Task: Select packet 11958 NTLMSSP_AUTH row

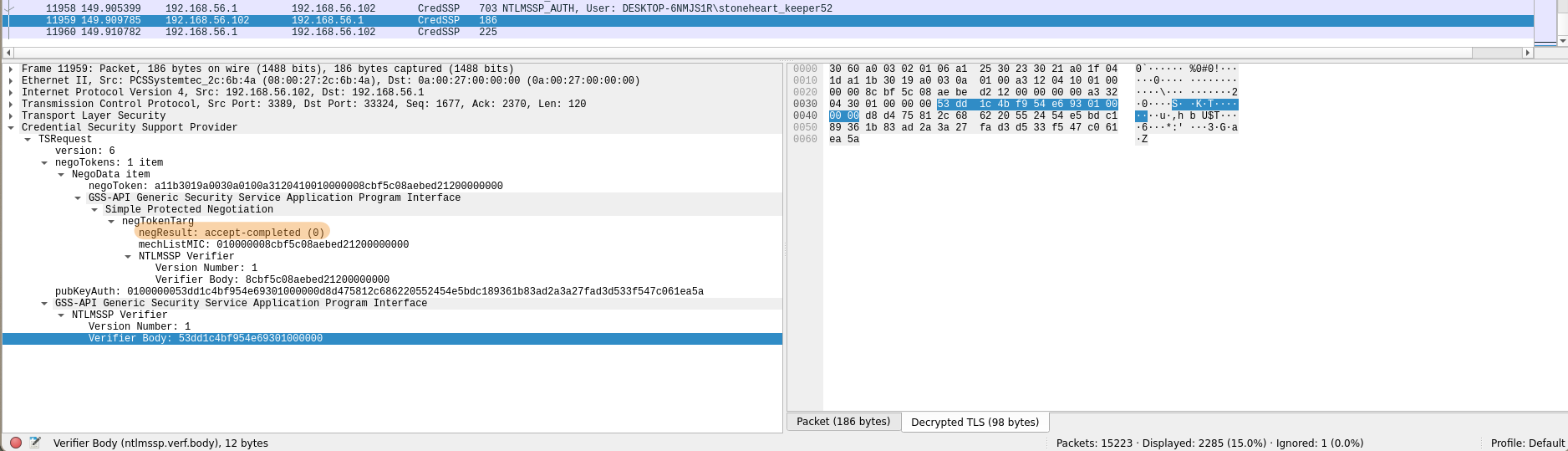Action: (x=768, y=8)
